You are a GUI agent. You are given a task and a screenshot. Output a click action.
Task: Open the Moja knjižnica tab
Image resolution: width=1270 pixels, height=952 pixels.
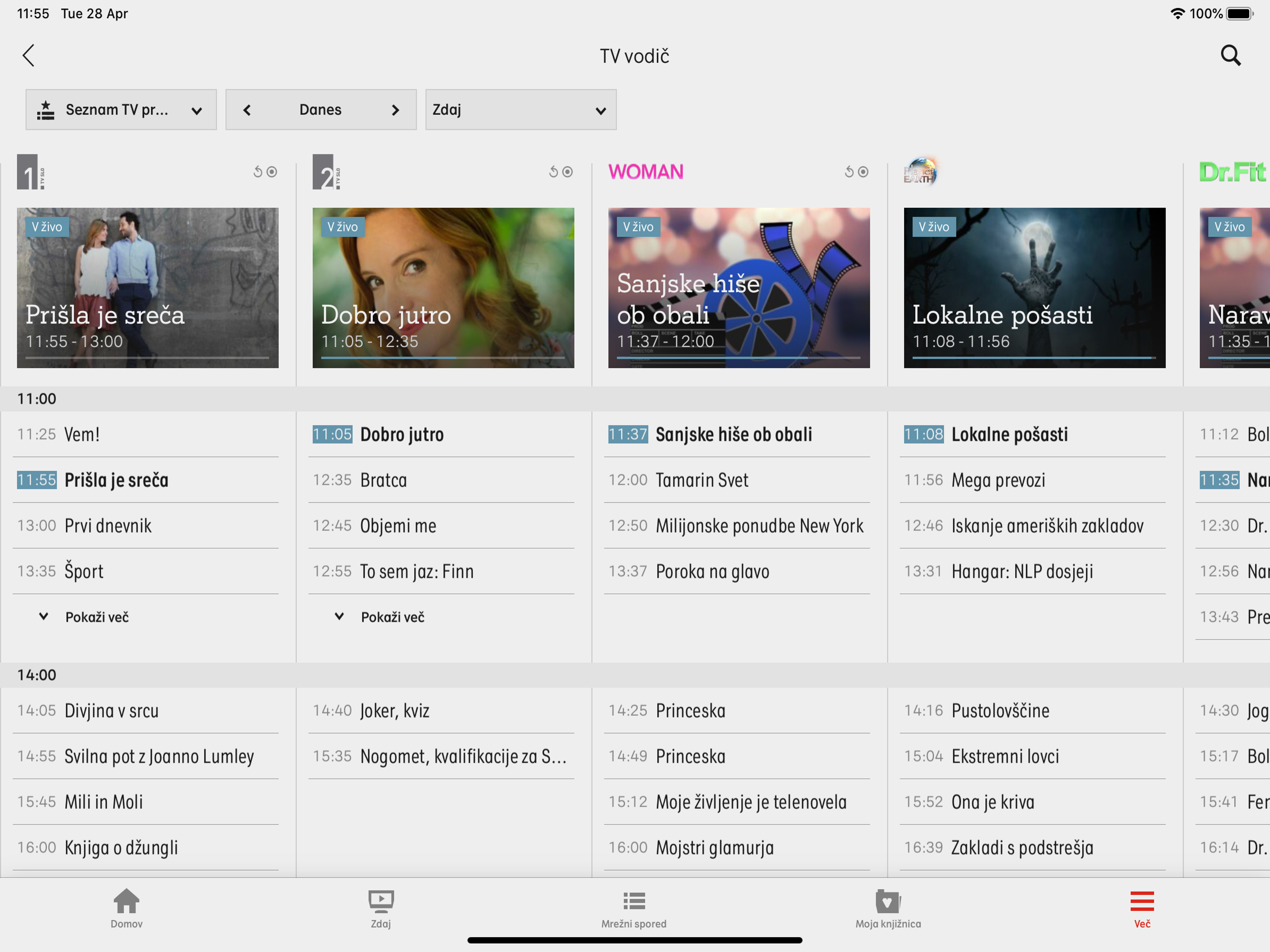click(888, 909)
